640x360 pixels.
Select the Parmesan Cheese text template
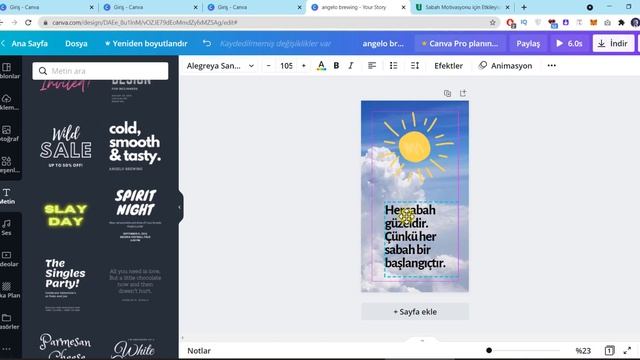(65, 346)
